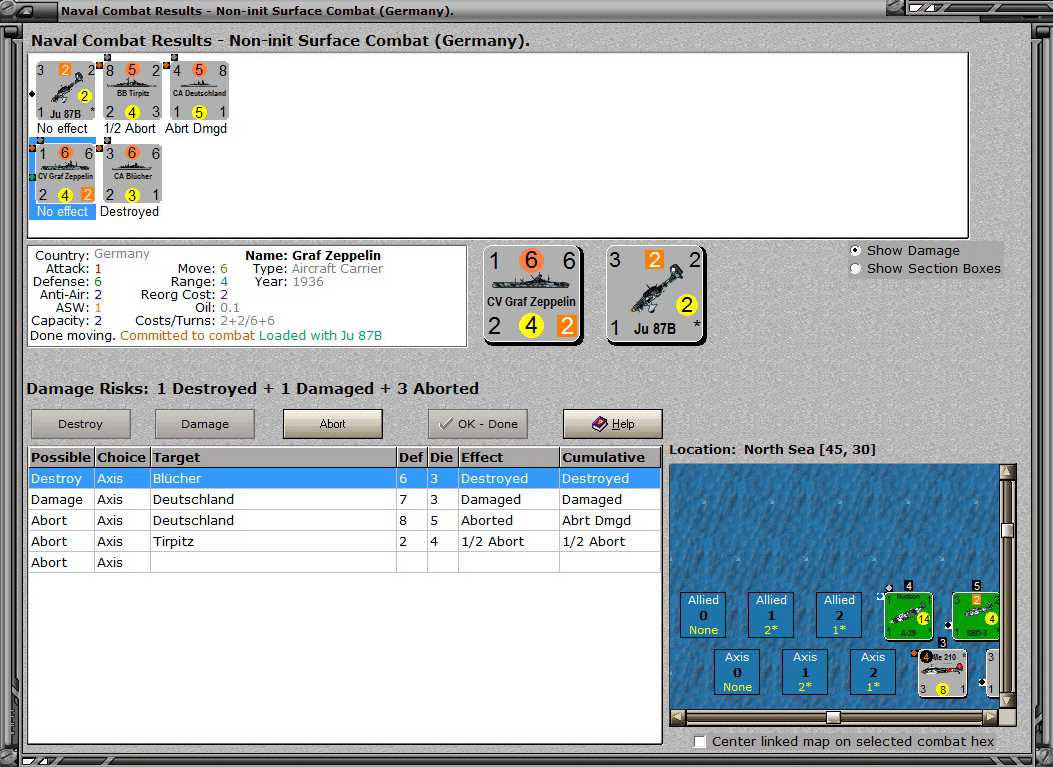Click the Abort button
This screenshot has height=767, width=1053.
[x=332, y=424]
